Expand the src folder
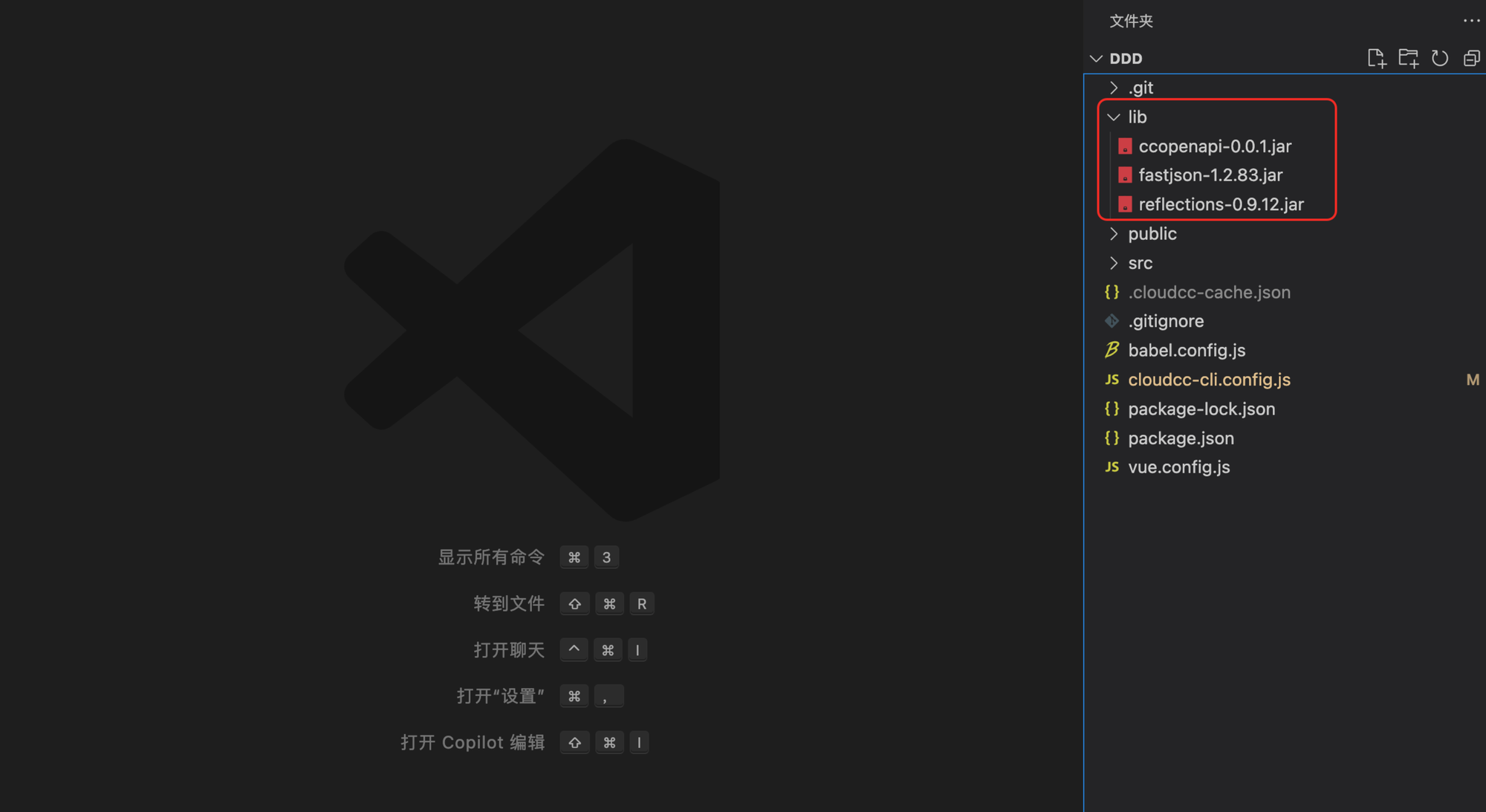Viewport: 1486px width, 812px height. tap(1113, 263)
